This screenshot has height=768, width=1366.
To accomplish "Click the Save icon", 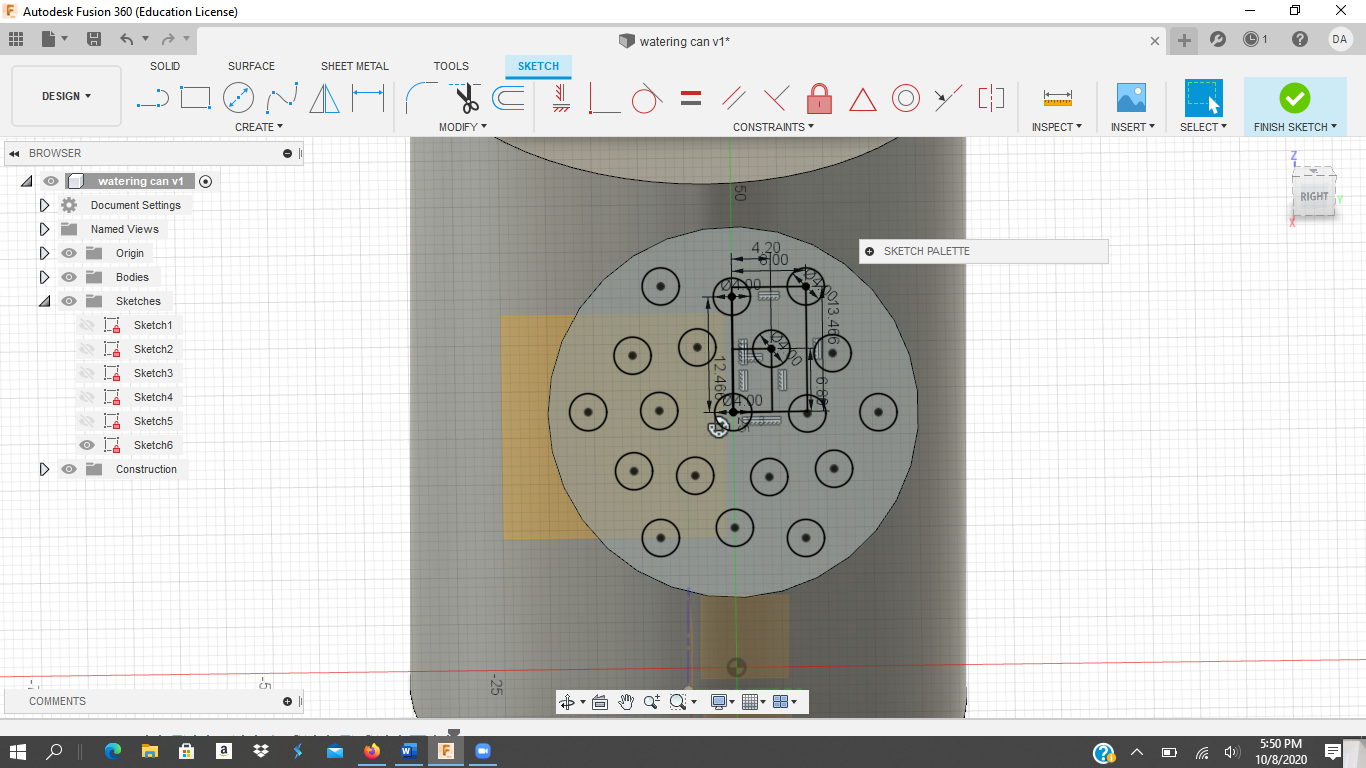I will [x=94, y=39].
